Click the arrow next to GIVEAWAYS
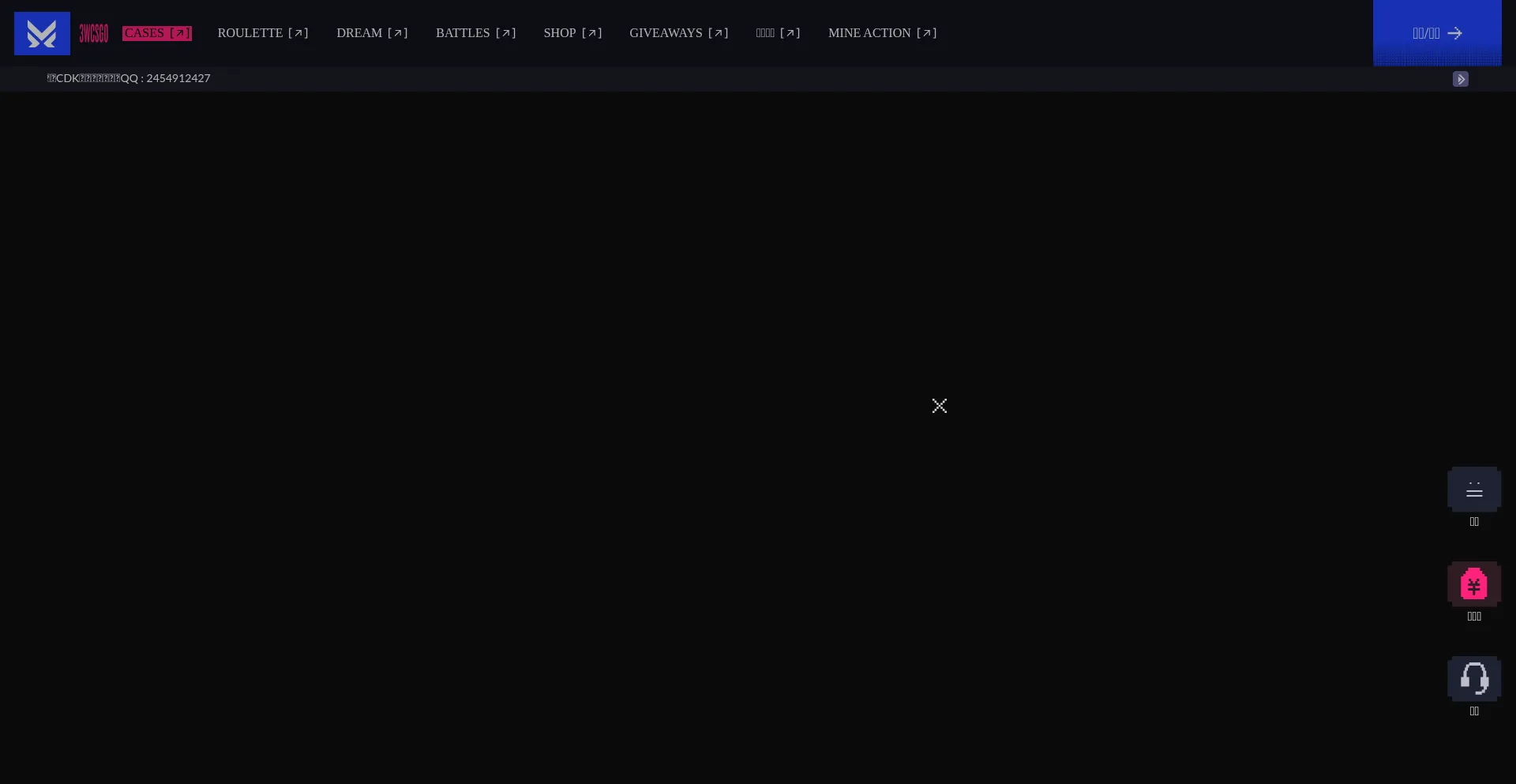Image resolution: width=1516 pixels, height=784 pixels. 719,33
